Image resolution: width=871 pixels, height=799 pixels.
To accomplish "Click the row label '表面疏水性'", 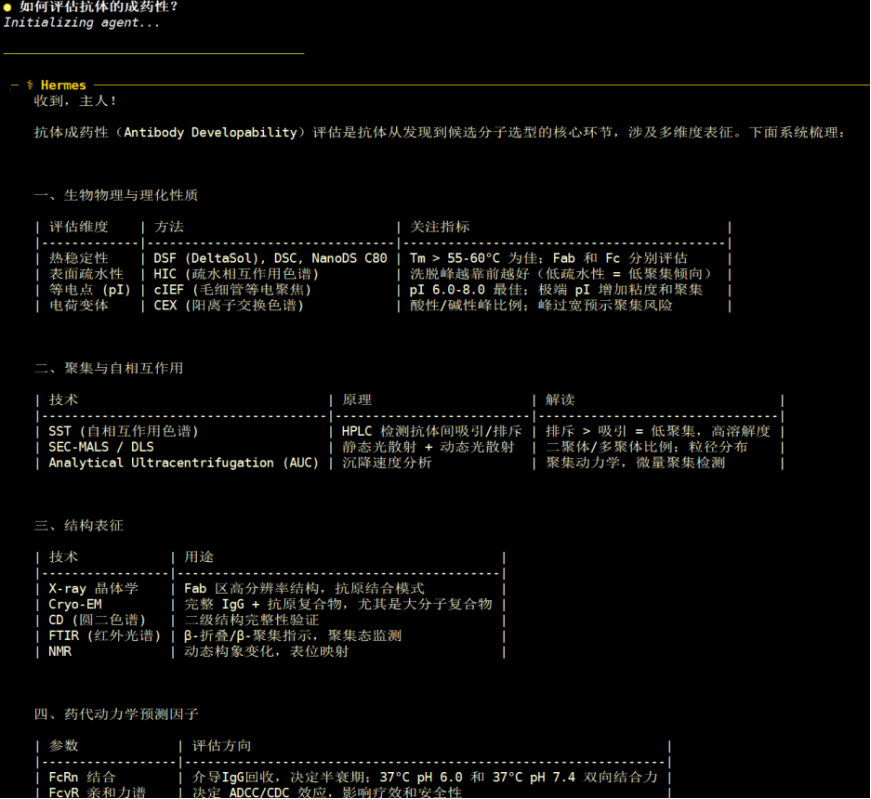I will click(x=86, y=274).
